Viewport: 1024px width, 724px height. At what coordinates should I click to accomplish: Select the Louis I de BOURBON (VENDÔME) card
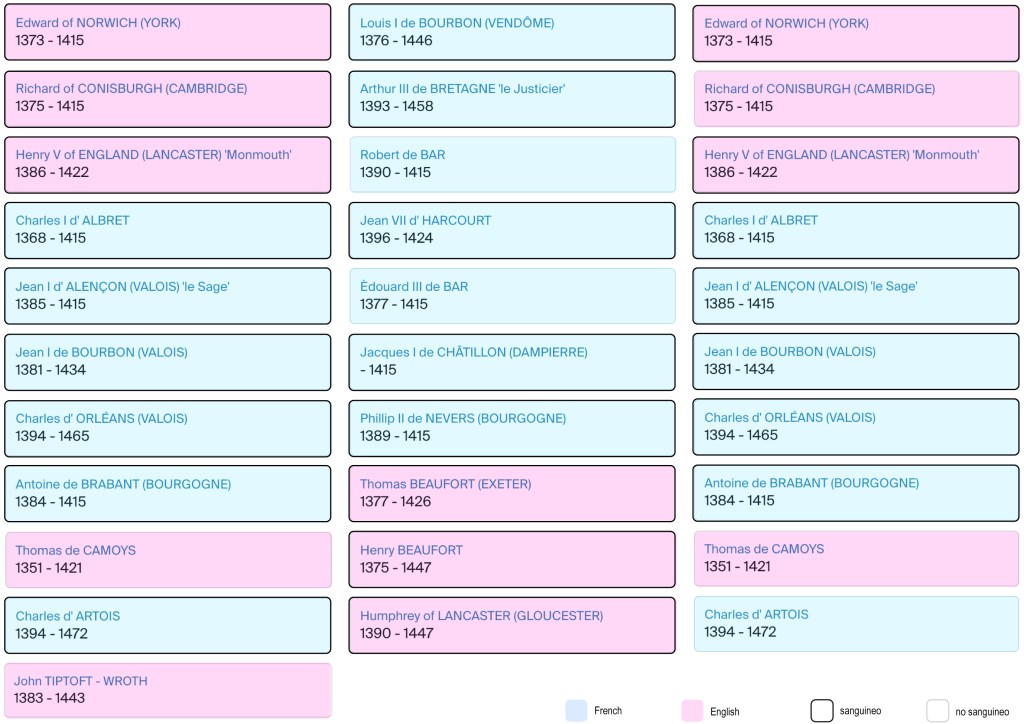[x=512, y=32]
